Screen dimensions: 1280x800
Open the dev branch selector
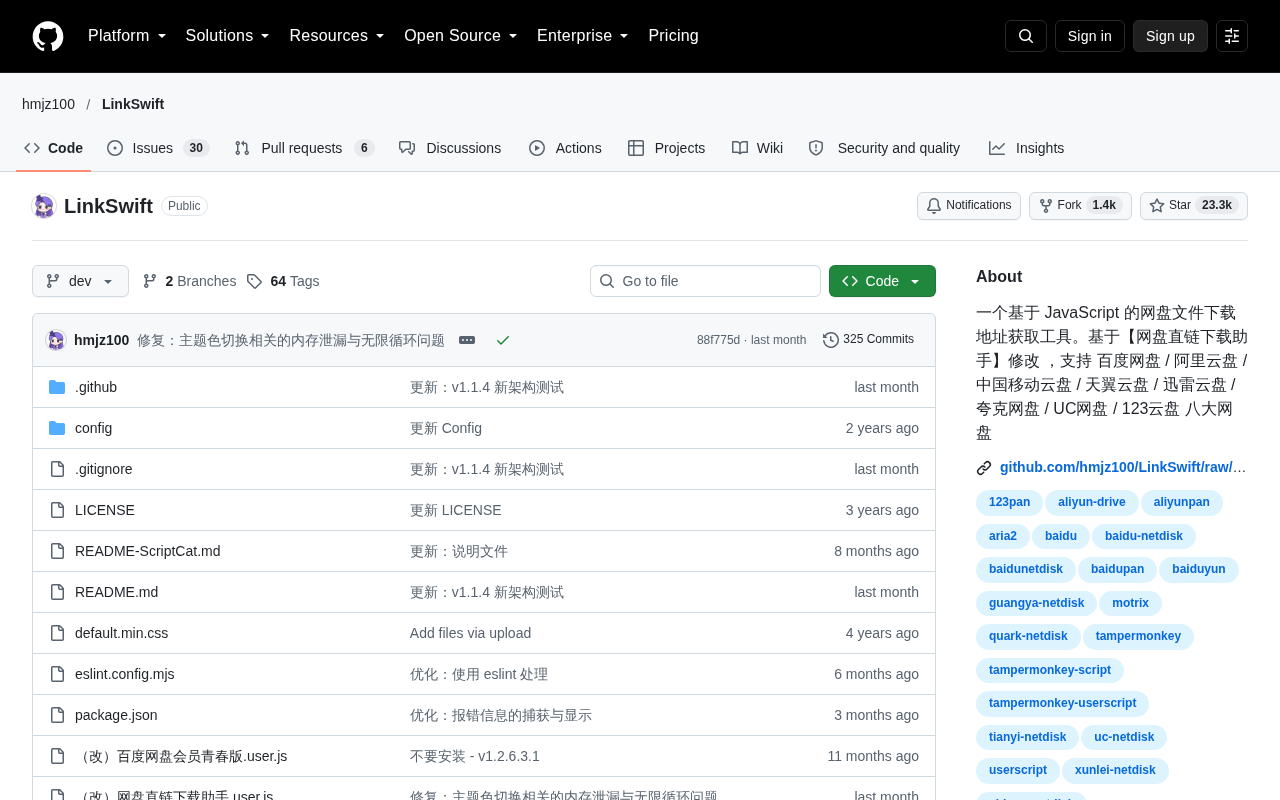tap(80, 281)
